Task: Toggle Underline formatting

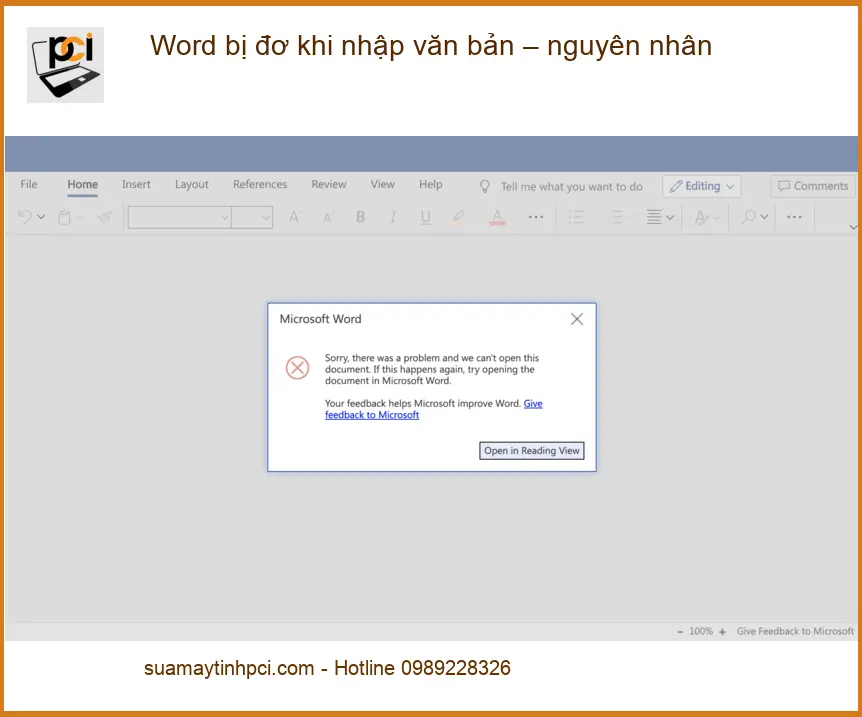Action: click(x=426, y=217)
